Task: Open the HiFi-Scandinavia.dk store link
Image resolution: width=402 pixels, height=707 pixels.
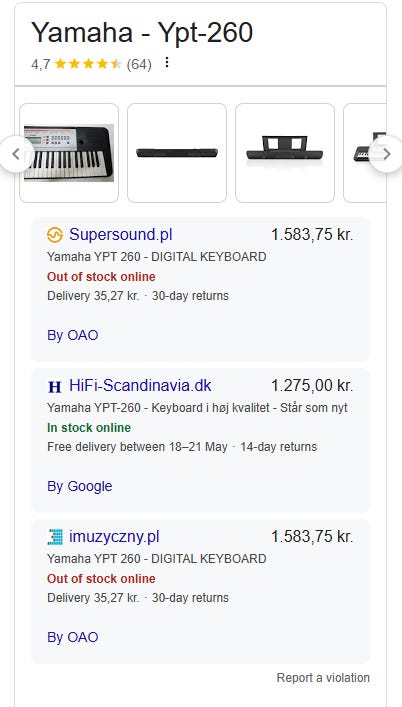Action: pyautogui.click(x=140, y=386)
